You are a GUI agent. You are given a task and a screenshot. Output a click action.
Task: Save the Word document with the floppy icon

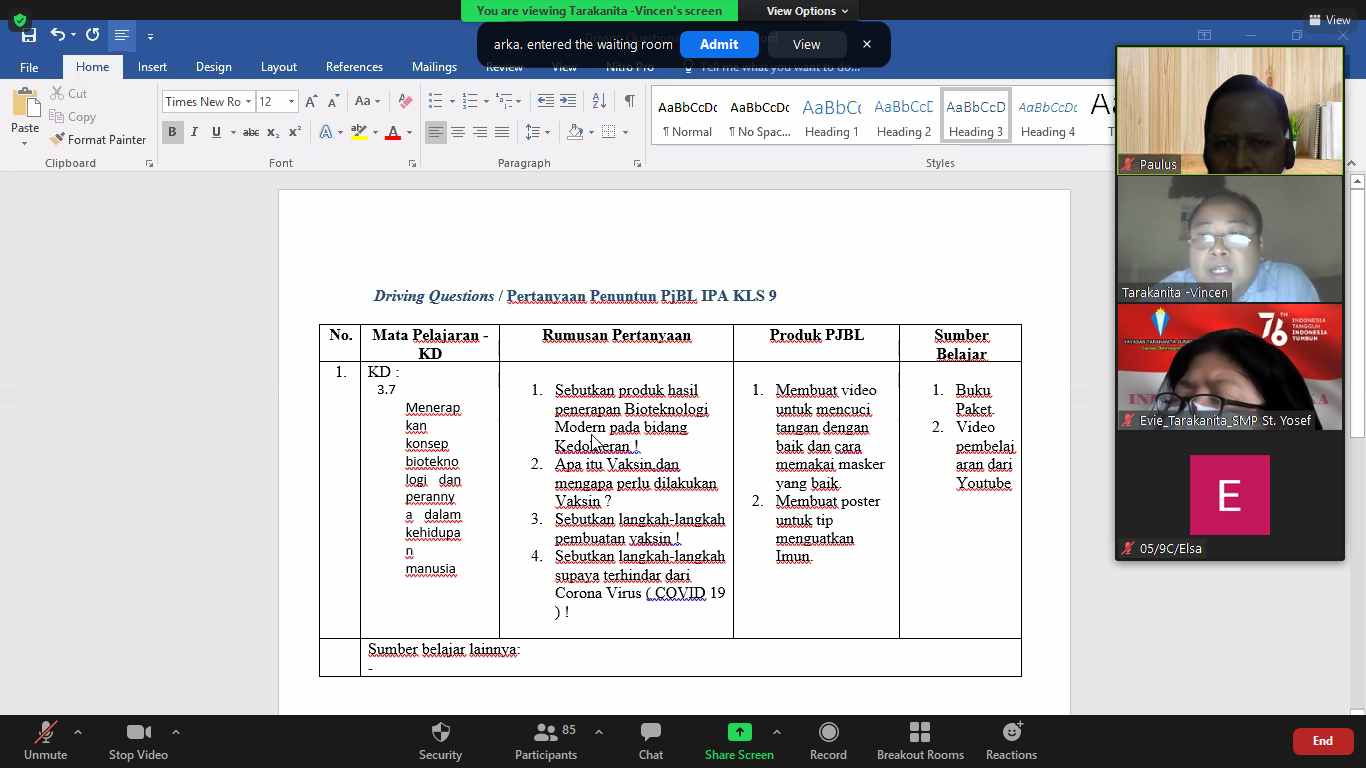[29, 35]
